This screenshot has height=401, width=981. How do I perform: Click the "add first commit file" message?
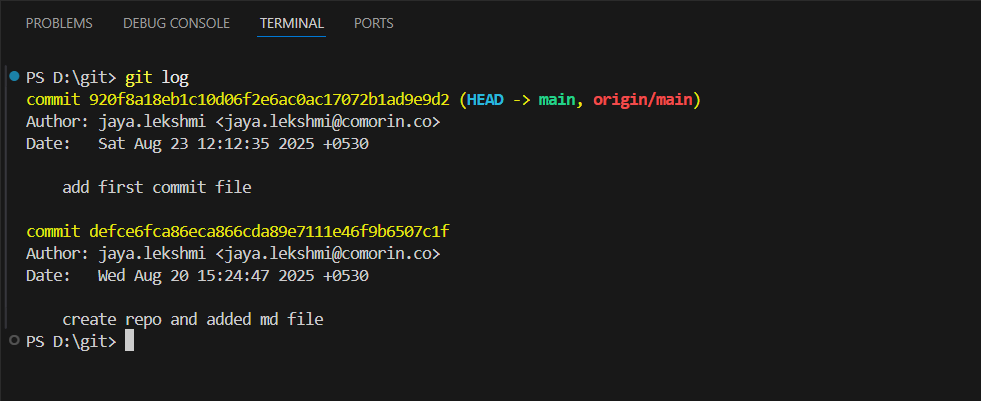click(x=157, y=187)
